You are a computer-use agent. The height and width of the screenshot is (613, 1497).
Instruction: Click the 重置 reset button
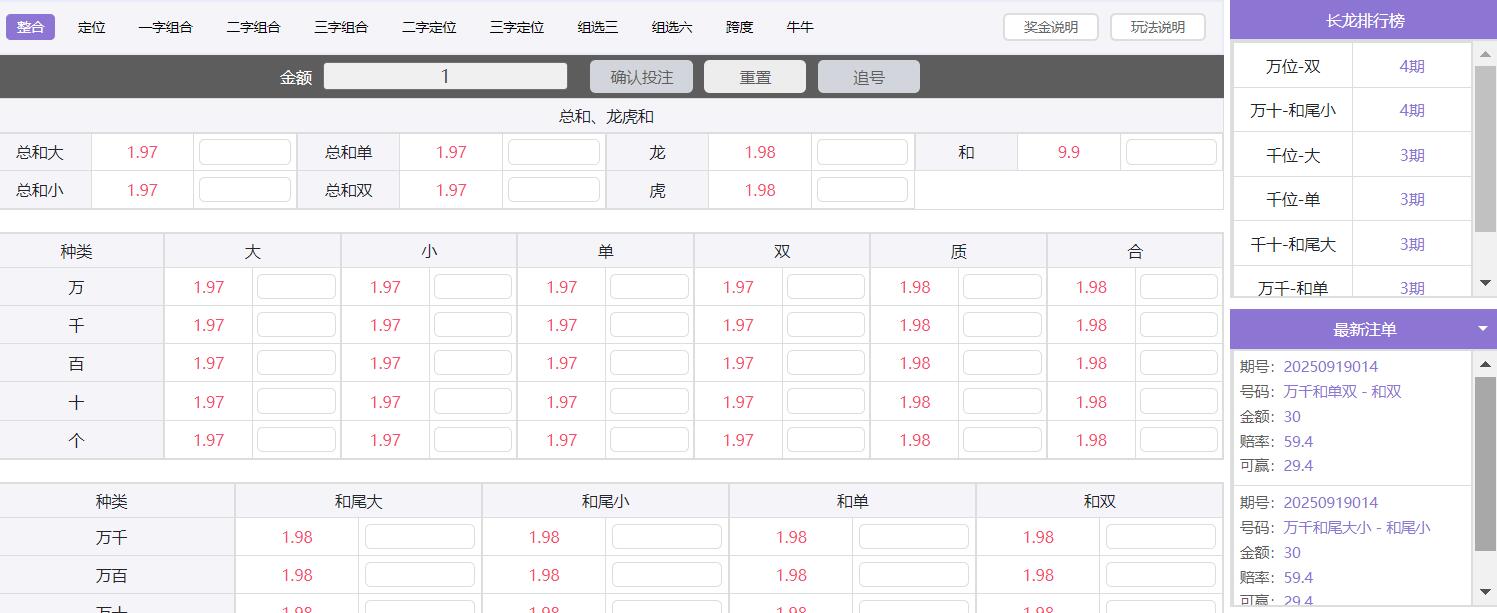[755, 76]
